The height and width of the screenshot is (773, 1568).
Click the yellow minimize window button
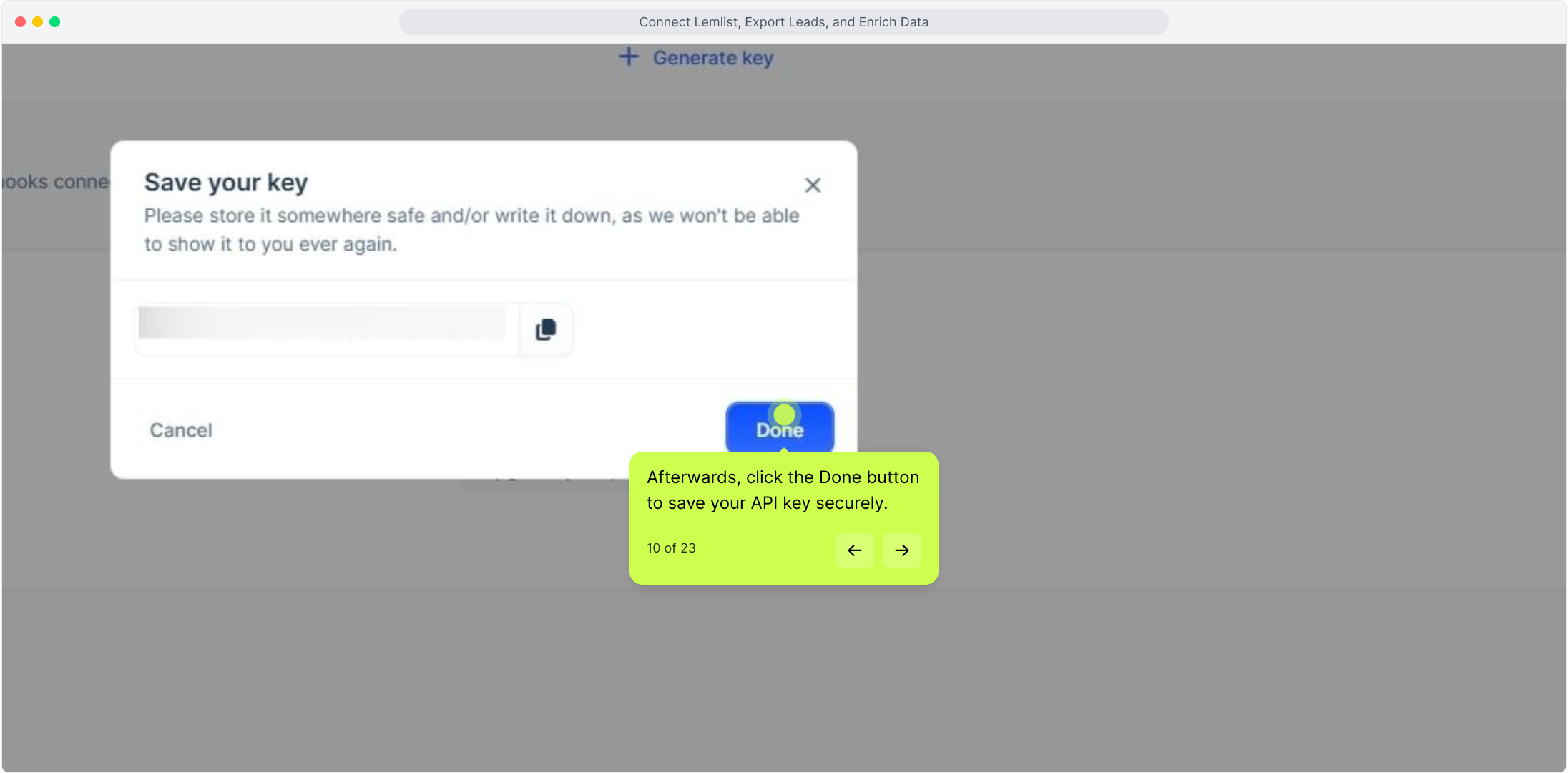tap(37, 22)
